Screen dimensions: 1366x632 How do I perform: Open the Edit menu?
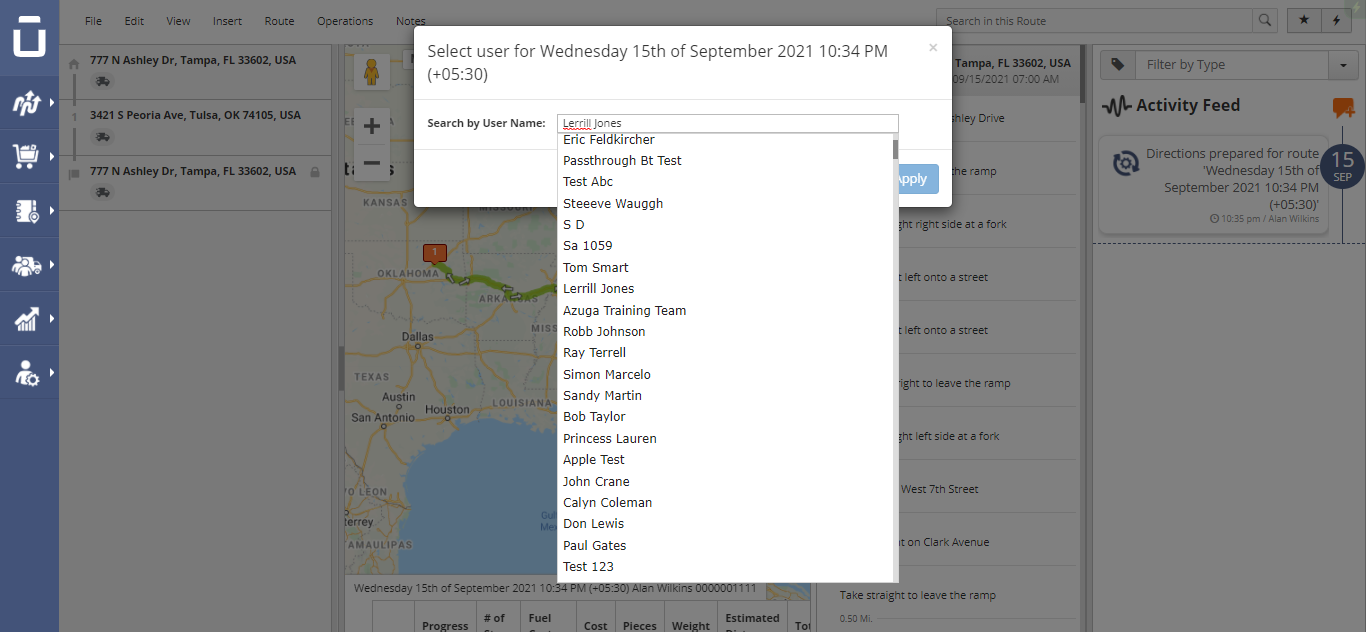coord(134,21)
